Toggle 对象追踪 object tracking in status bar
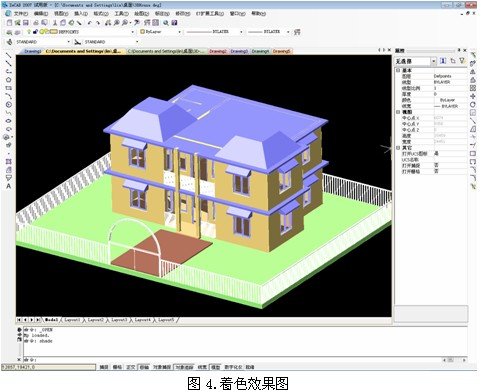Viewport: 492px width, 392px height. click(x=184, y=367)
